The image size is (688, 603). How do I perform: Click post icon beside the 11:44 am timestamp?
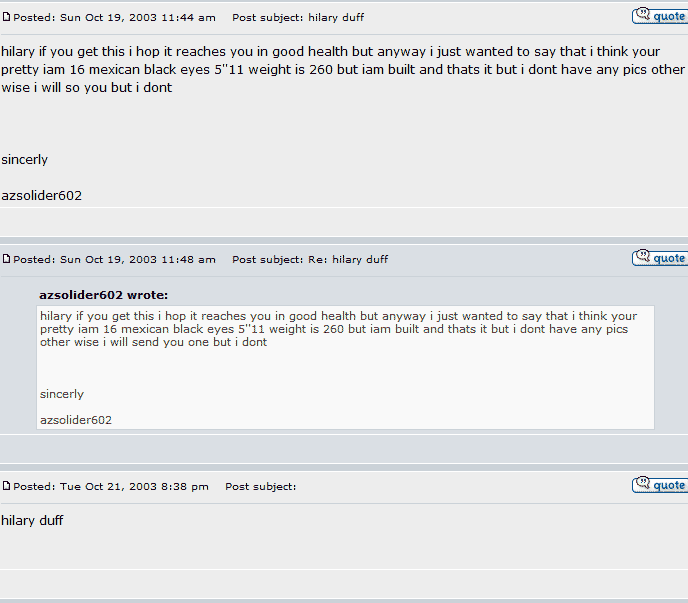pos(6,17)
